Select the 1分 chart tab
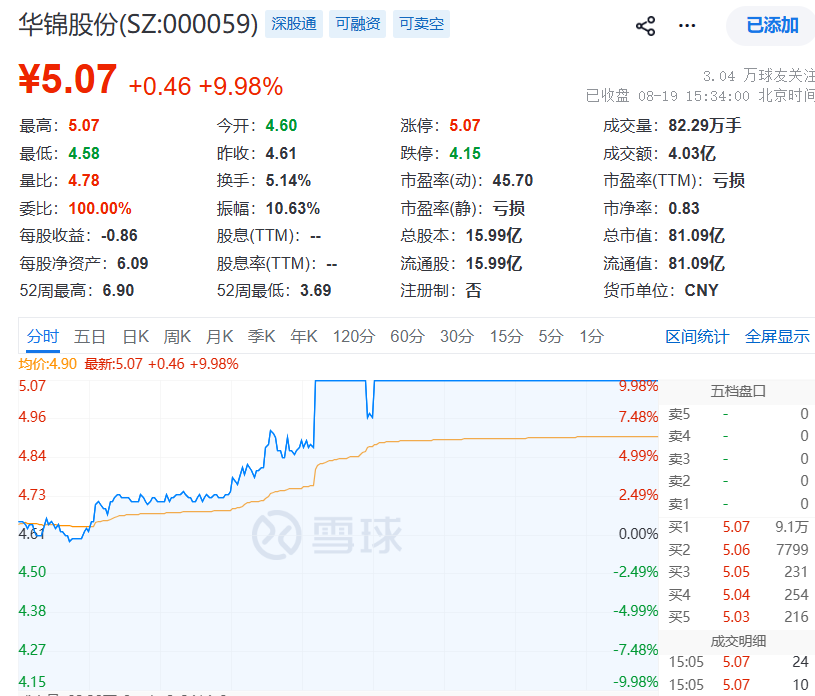815x696 pixels. tap(591, 336)
